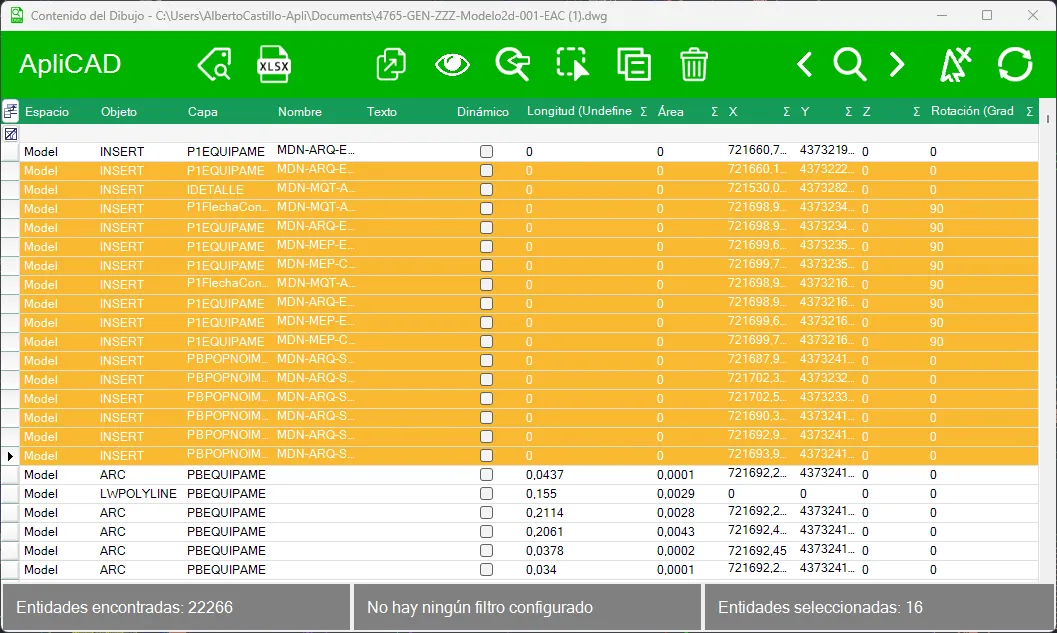Sort by the Espacio column header
The height and width of the screenshot is (633, 1057).
[47, 112]
